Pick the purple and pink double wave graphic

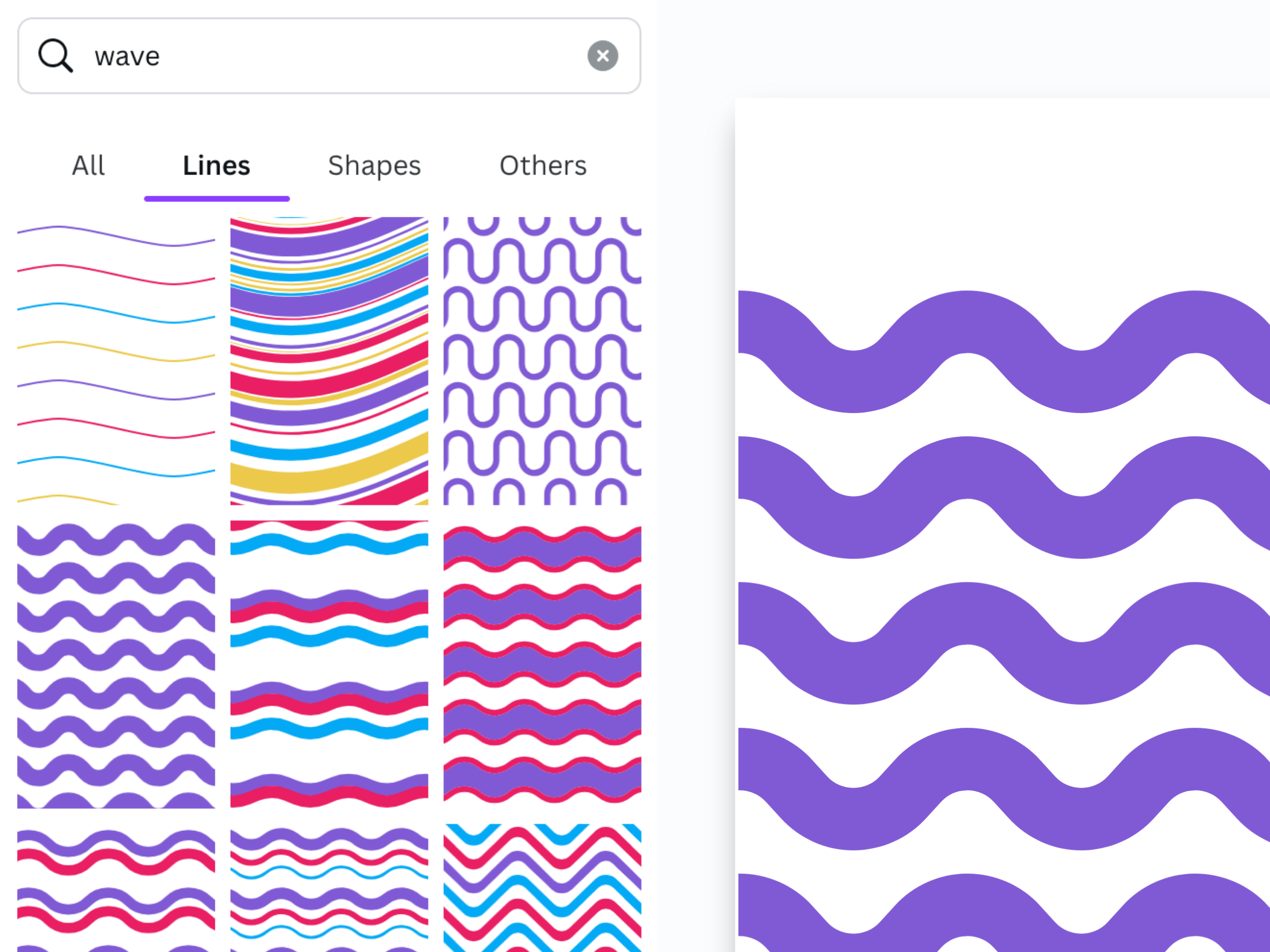click(116, 886)
